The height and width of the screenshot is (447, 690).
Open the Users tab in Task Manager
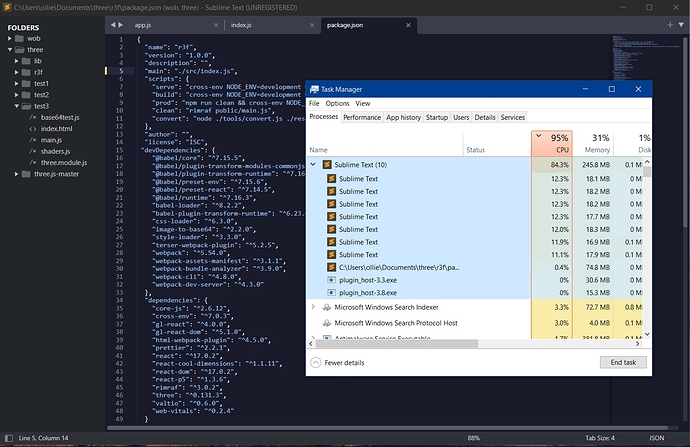pyautogui.click(x=461, y=117)
